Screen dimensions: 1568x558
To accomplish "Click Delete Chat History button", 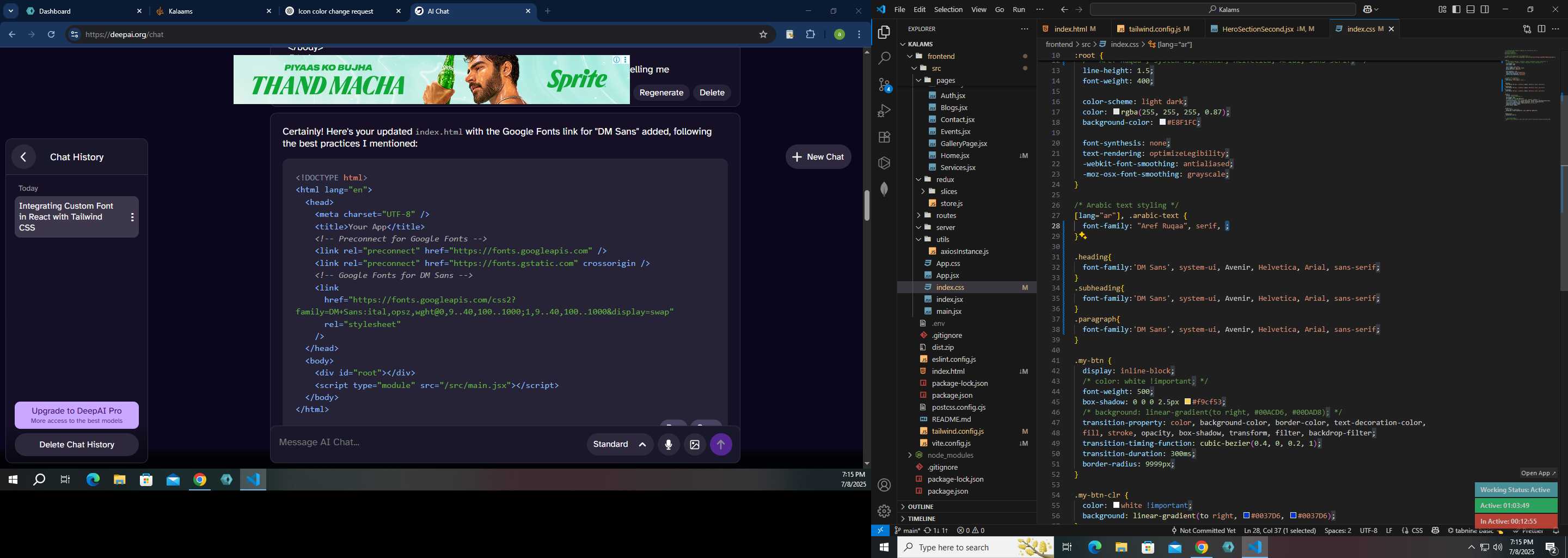I will pyautogui.click(x=77, y=445).
